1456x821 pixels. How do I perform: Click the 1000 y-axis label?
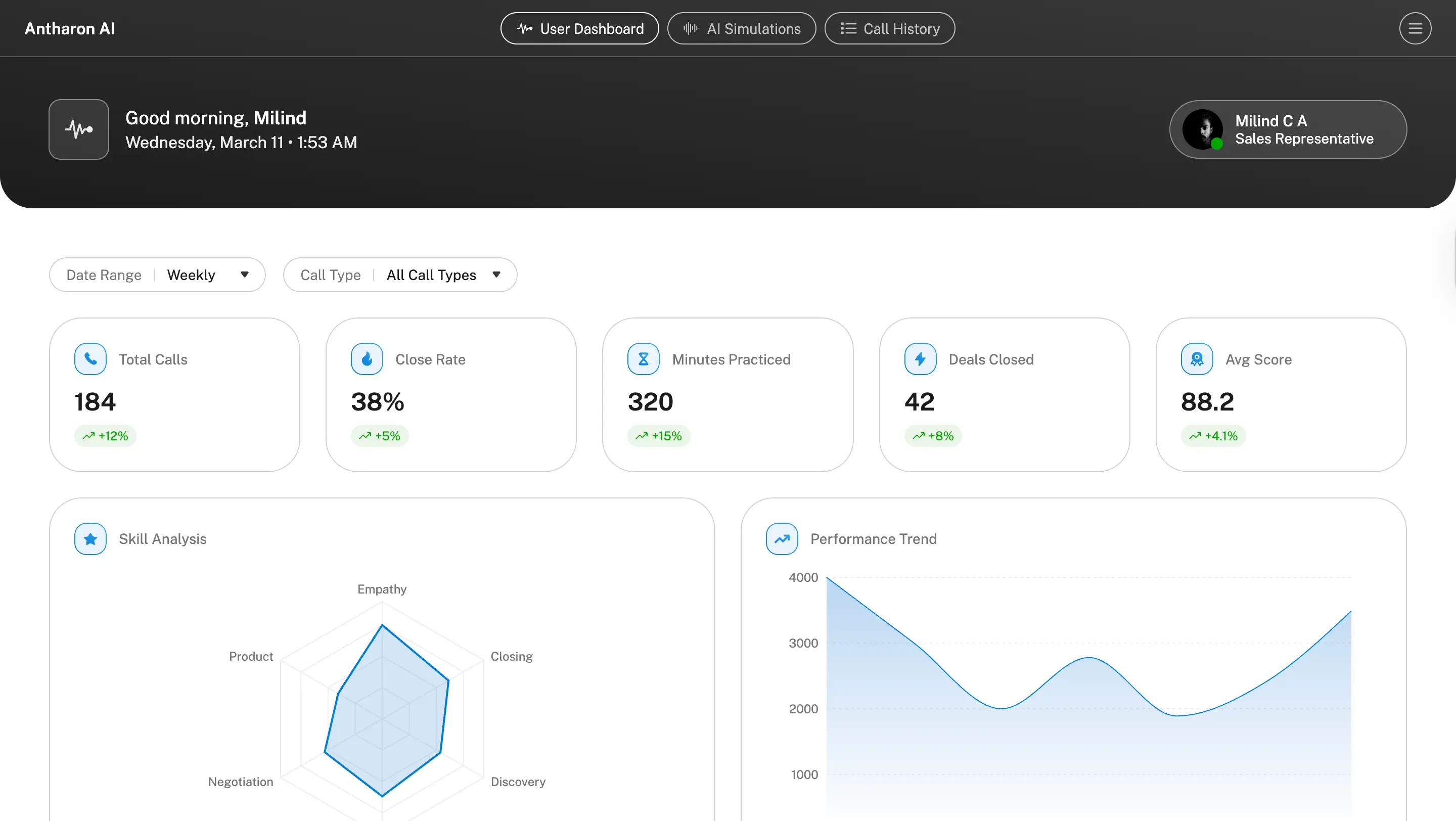click(x=804, y=774)
